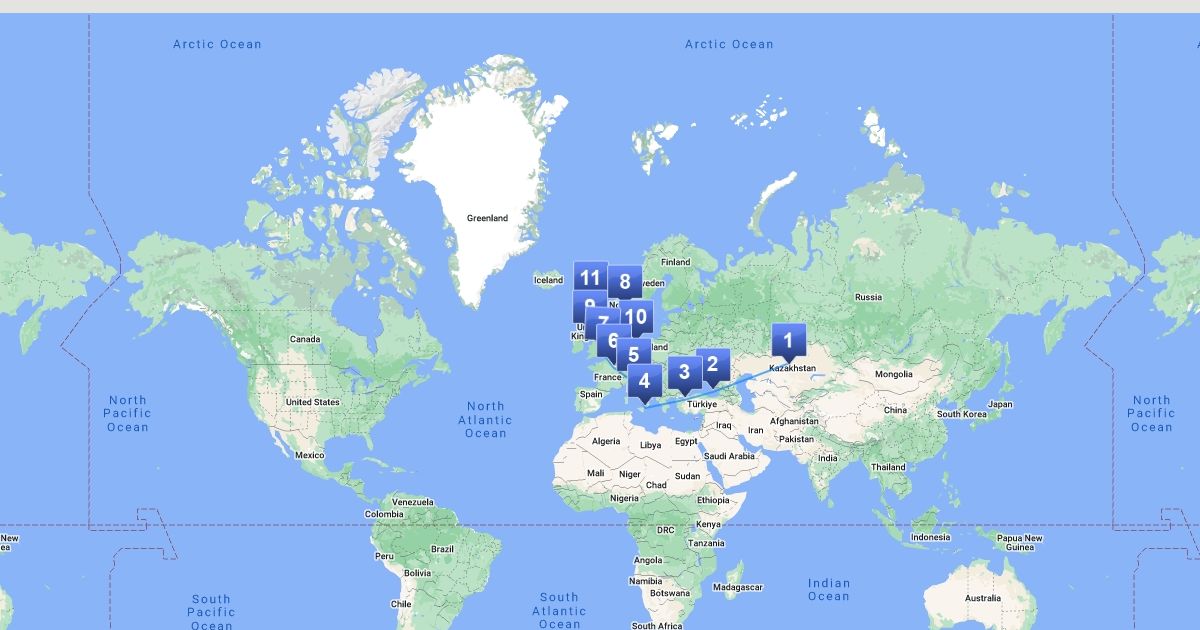Click map marker number 4

645,381
